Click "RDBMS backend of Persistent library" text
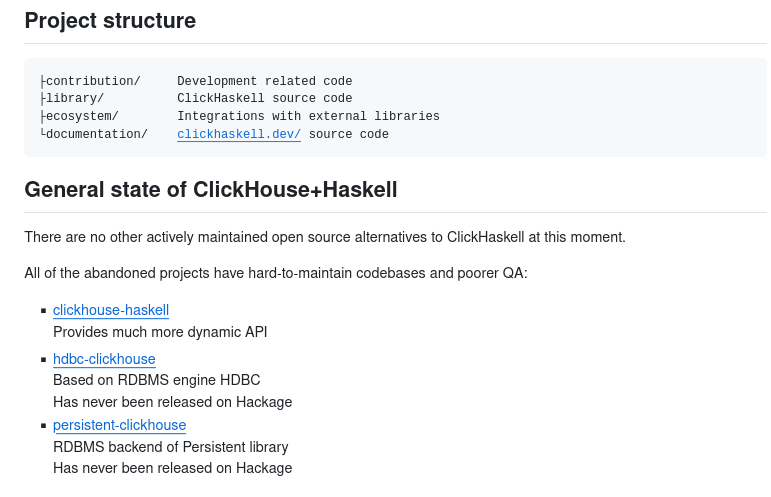 170,447
